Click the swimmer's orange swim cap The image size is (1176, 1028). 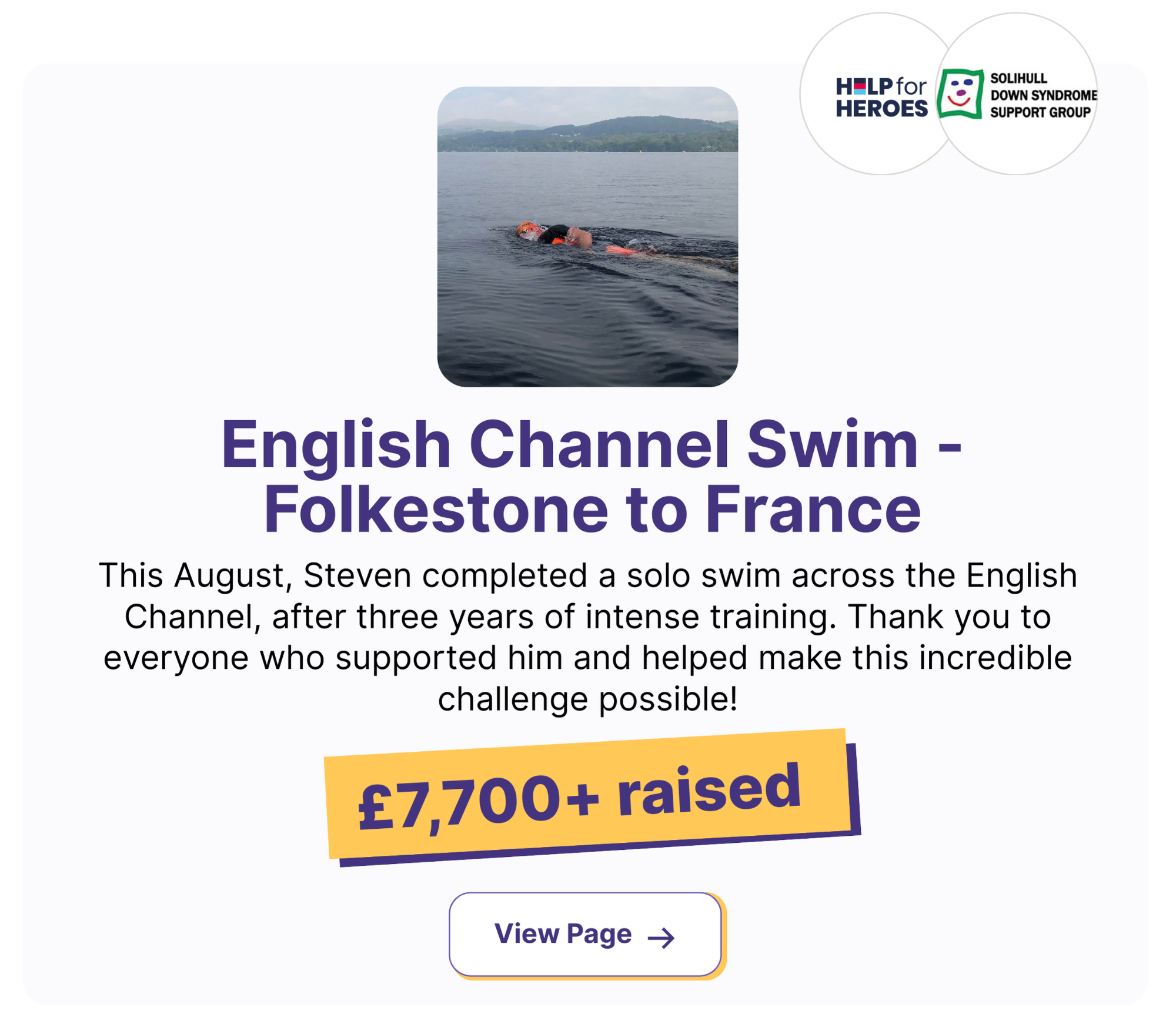tap(524, 227)
